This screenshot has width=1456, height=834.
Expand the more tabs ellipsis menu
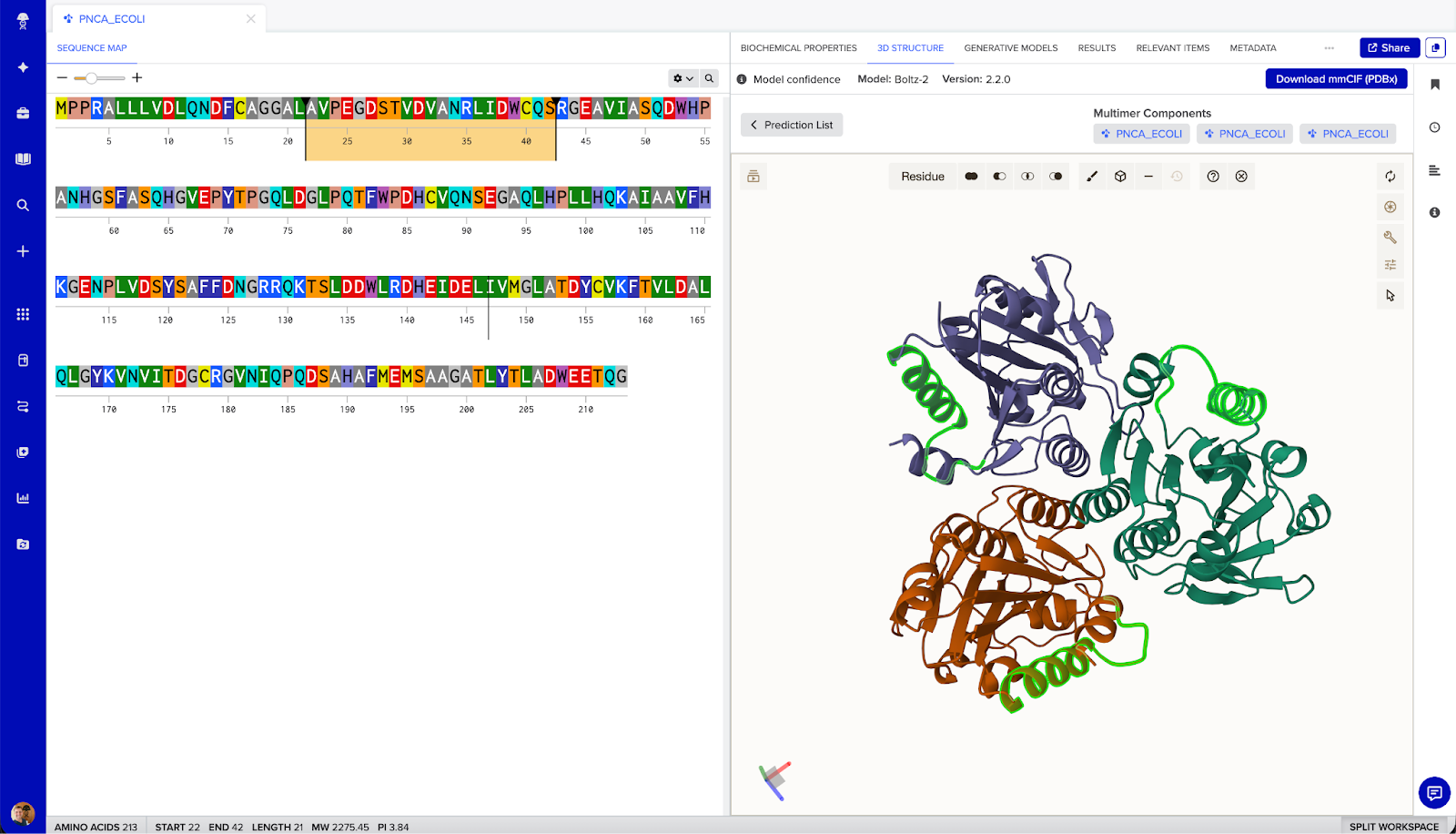[x=1329, y=48]
